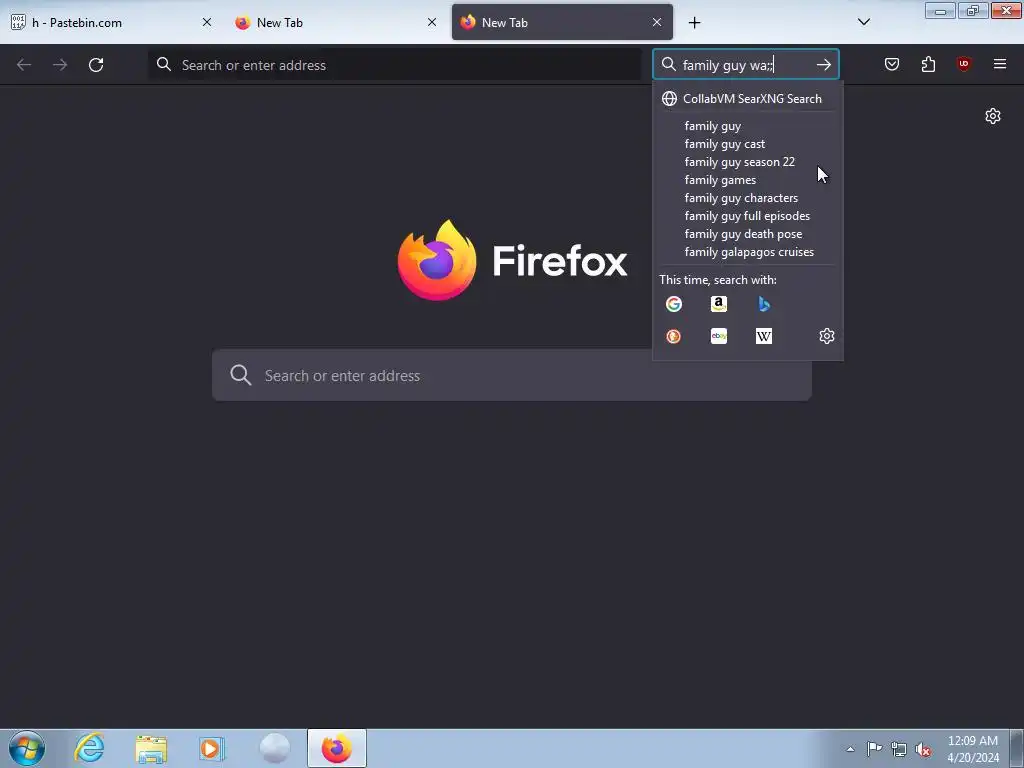Focus the toolbar address bar

tap(395, 65)
